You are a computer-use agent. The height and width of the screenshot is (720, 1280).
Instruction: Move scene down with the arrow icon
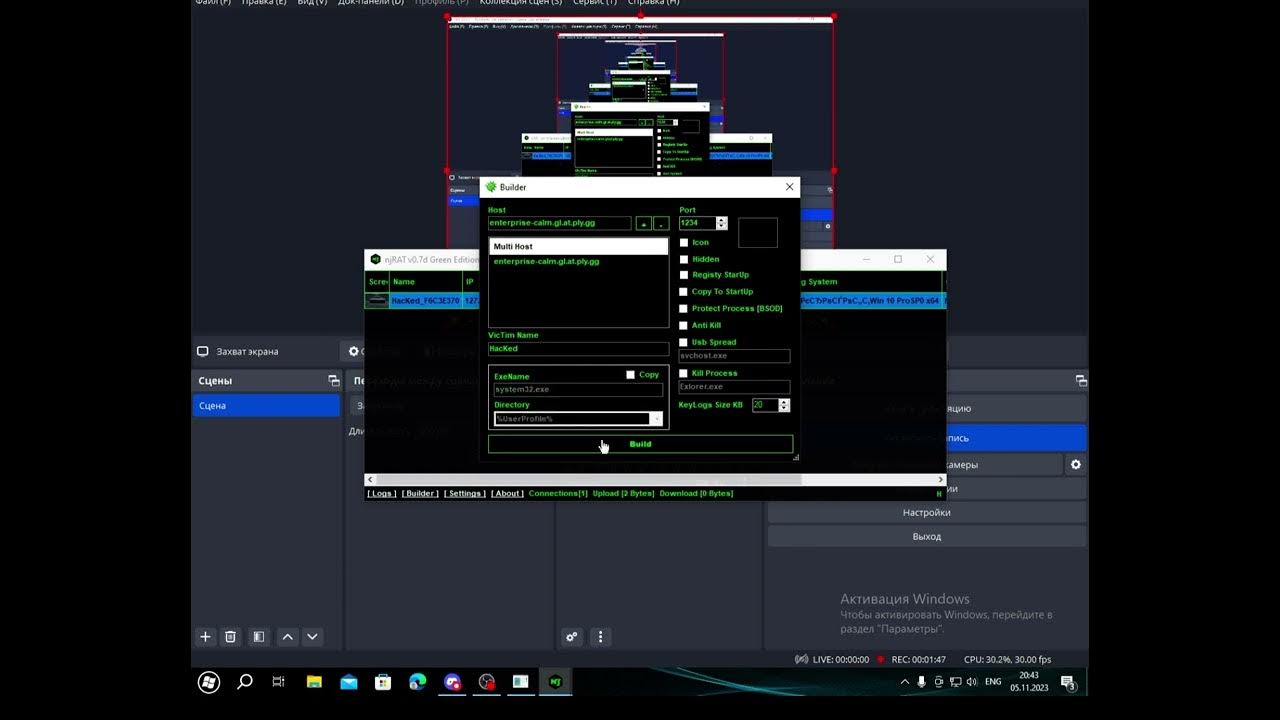click(x=312, y=637)
